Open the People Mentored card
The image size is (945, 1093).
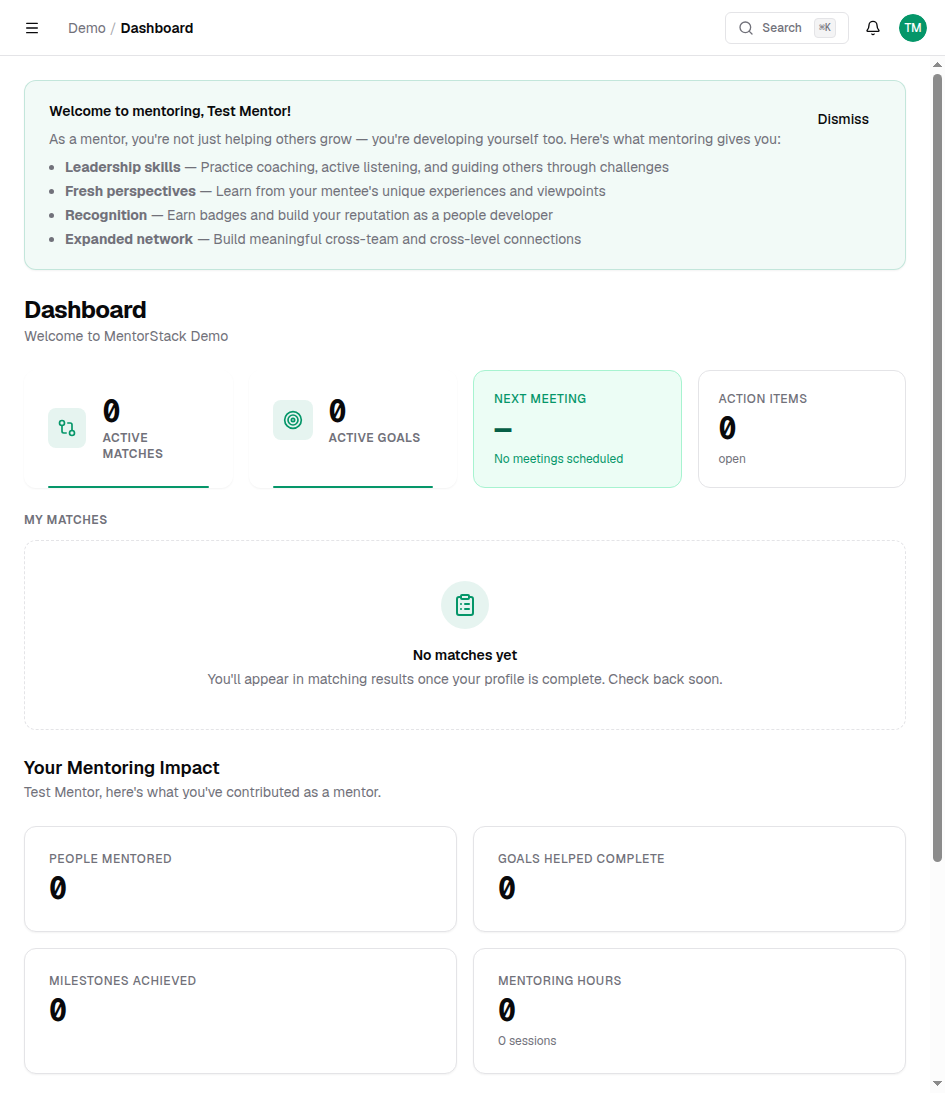tap(240, 878)
